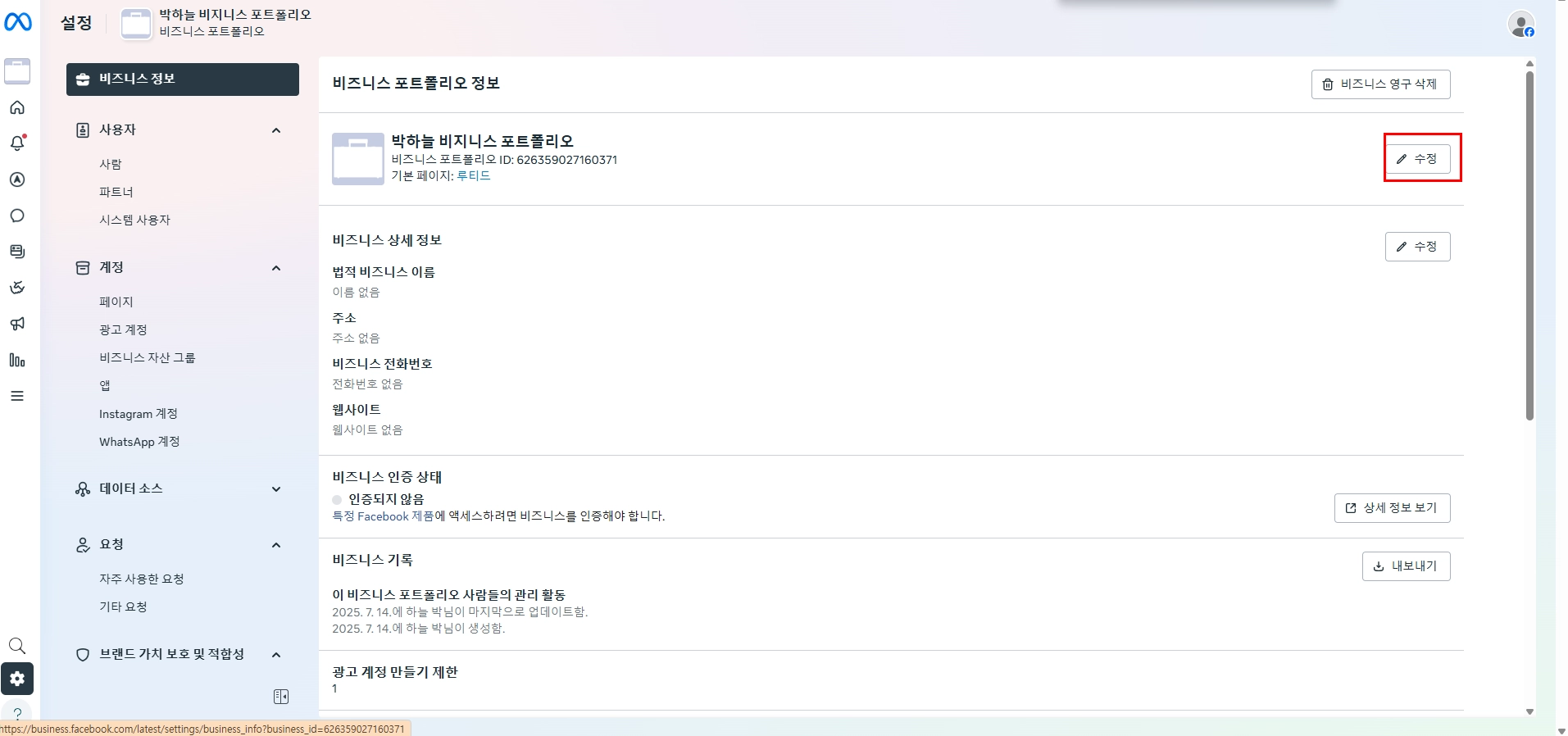Expand the 데이터 소스 section chevron

276,489
